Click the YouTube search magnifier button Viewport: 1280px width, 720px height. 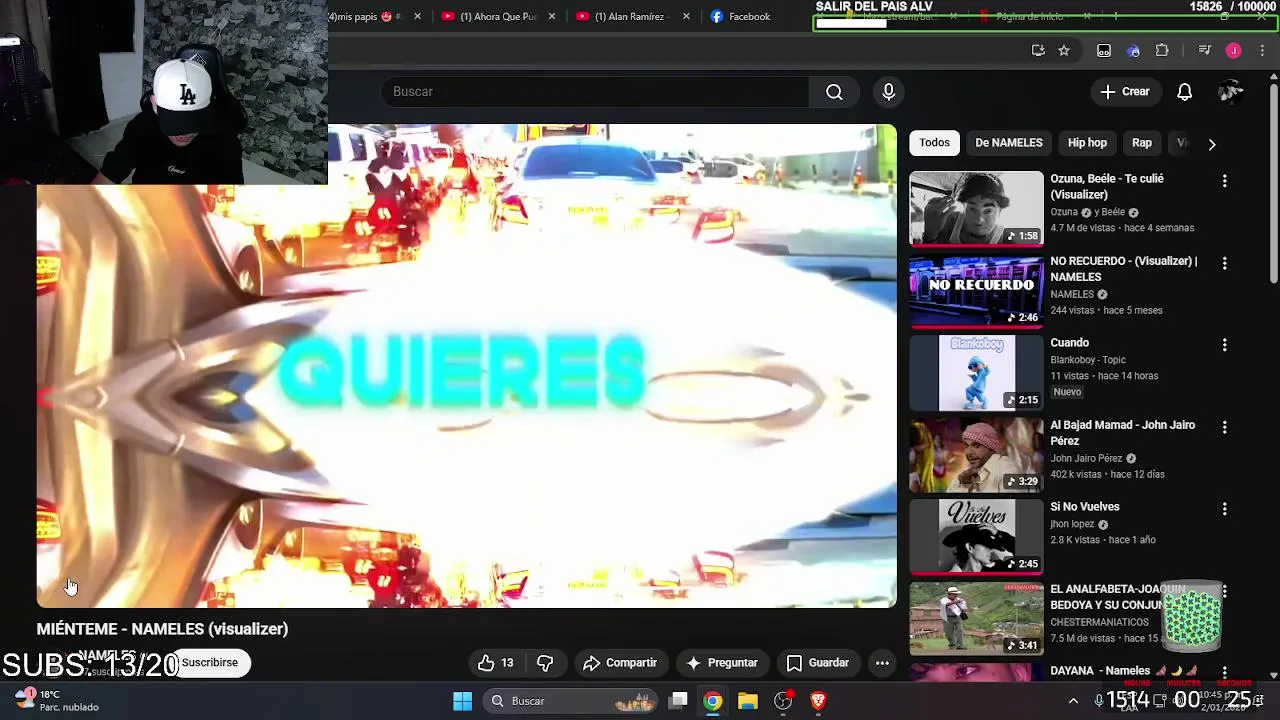click(x=834, y=92)
